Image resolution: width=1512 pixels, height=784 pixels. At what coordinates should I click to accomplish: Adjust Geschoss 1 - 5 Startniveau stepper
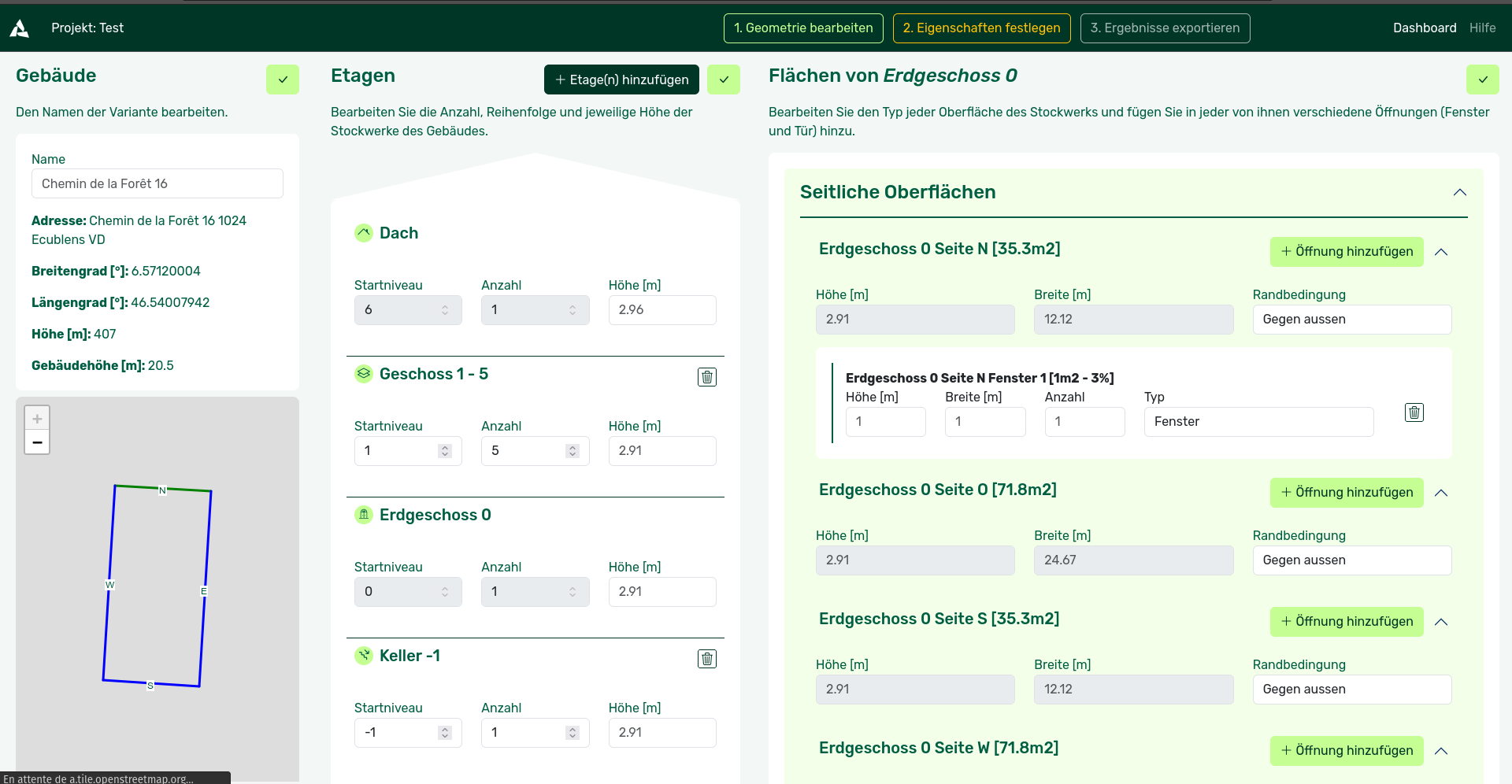[445, 451]
